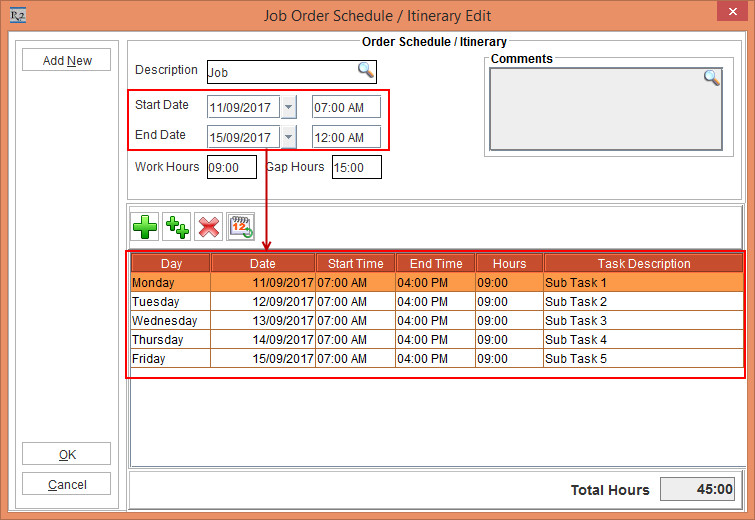The height and width of the screenshot is (520, 755).
Task: Open the End Date dropdown calendar
Action: pos(288,137)
